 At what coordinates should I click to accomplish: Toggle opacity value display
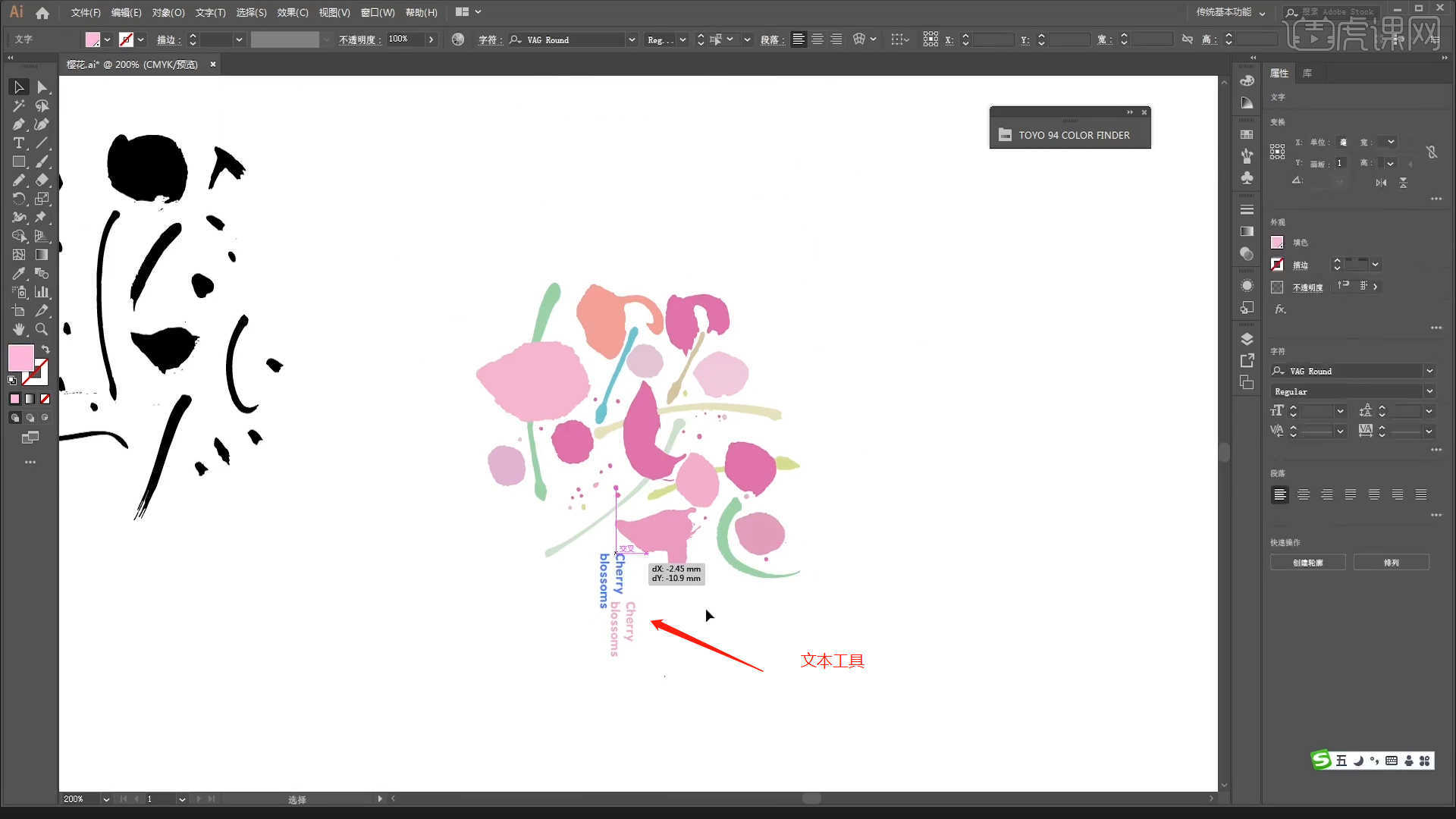(x=431, y=39)
